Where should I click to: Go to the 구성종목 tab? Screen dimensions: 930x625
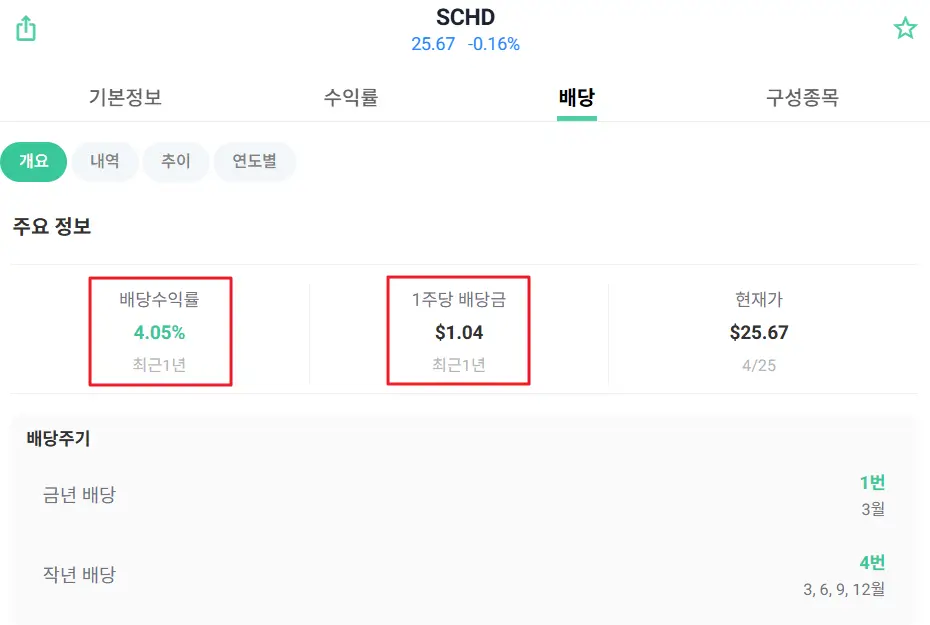[x=802, y=98]
